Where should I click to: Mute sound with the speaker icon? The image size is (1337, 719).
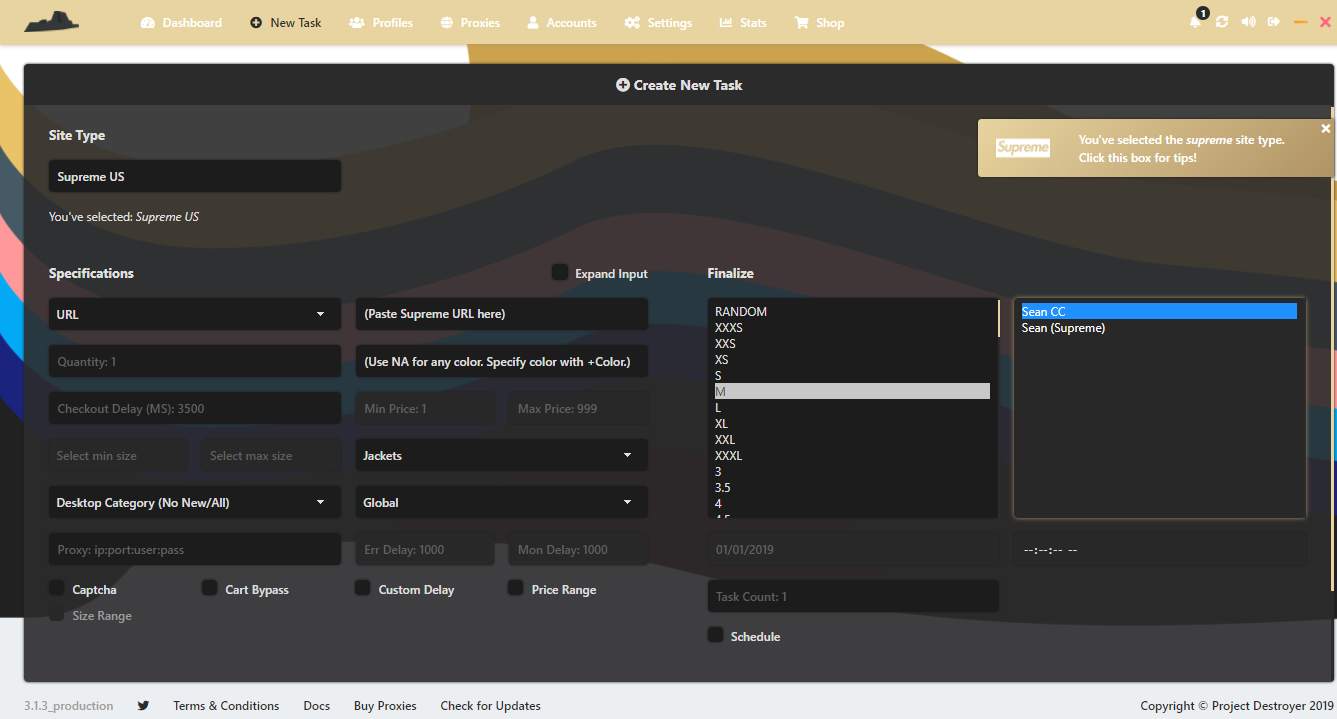pyautogui.click(x=1248, y=22)
